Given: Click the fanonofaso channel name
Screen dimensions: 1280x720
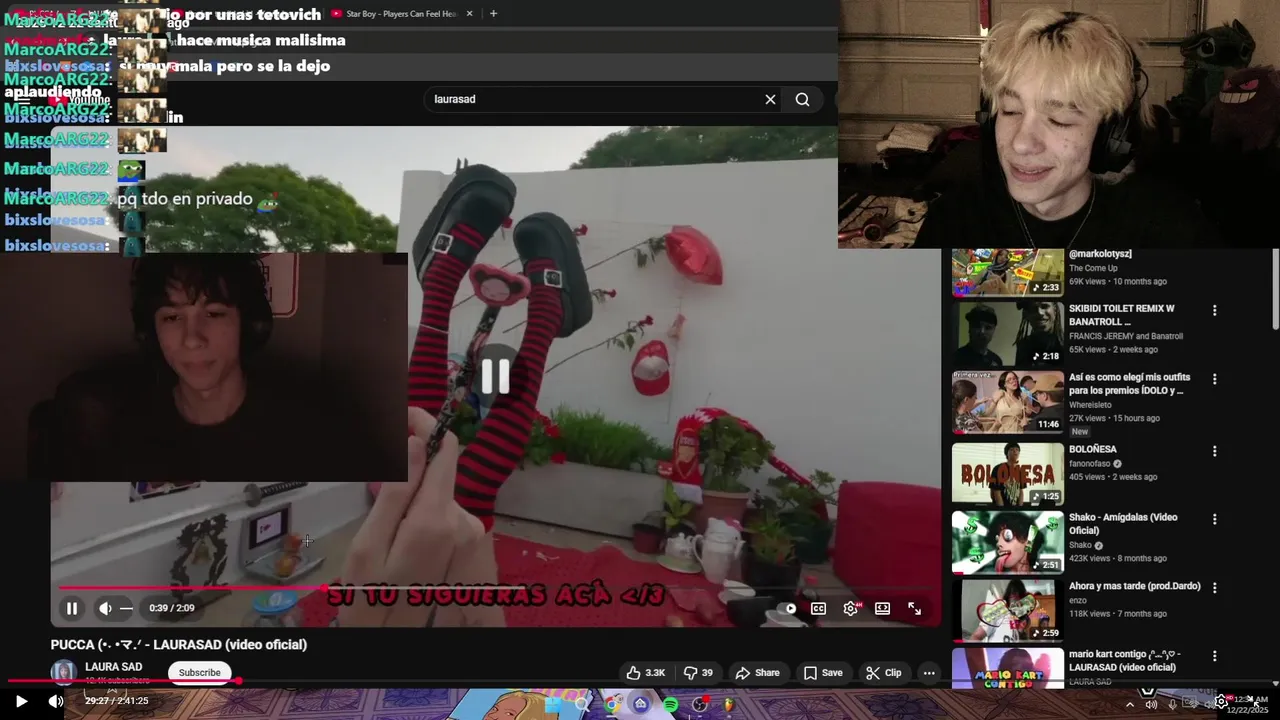Looking at the screenshot, I should point(1090,464).
